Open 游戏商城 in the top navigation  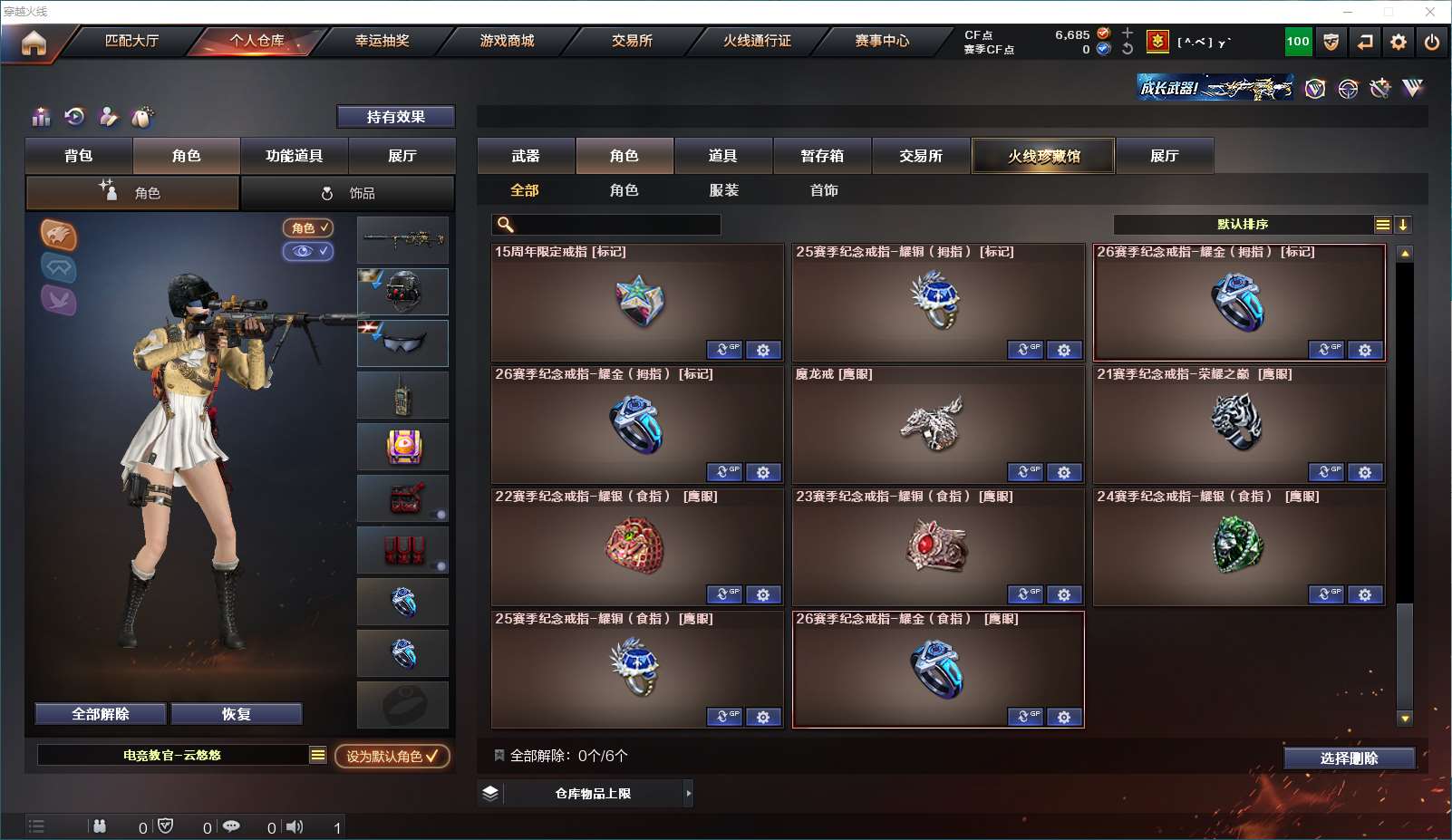pos(507,41)
